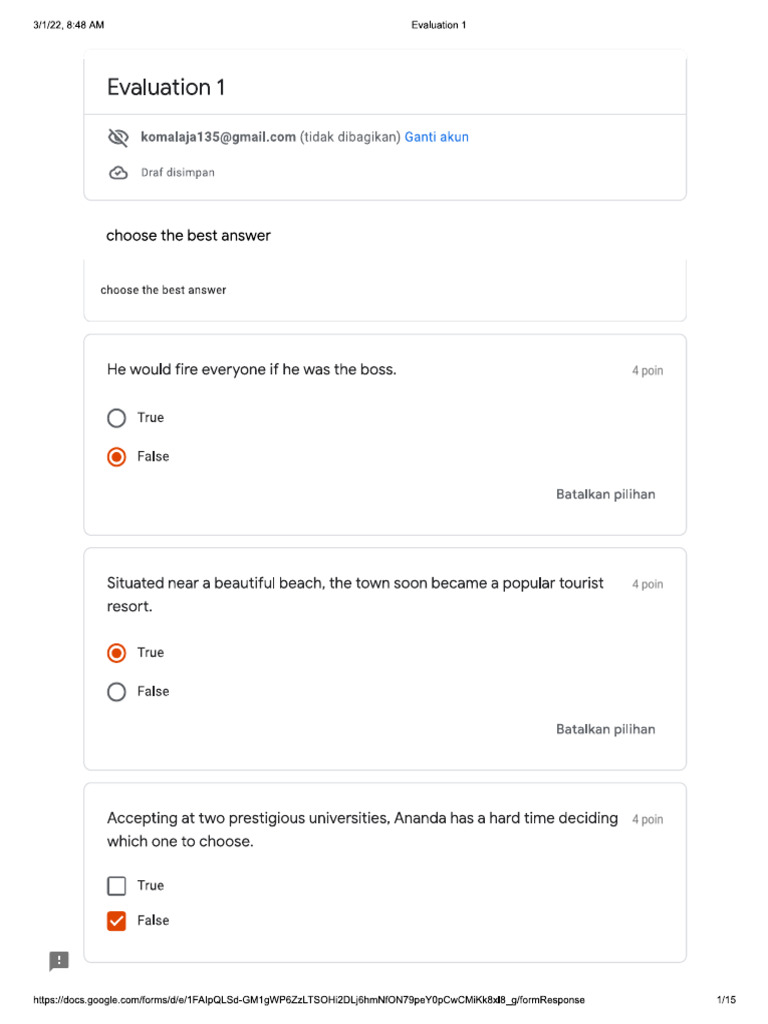Click the Ganti akun link
This screenshot has height=1024, width=768.
[x=436, y=137]
